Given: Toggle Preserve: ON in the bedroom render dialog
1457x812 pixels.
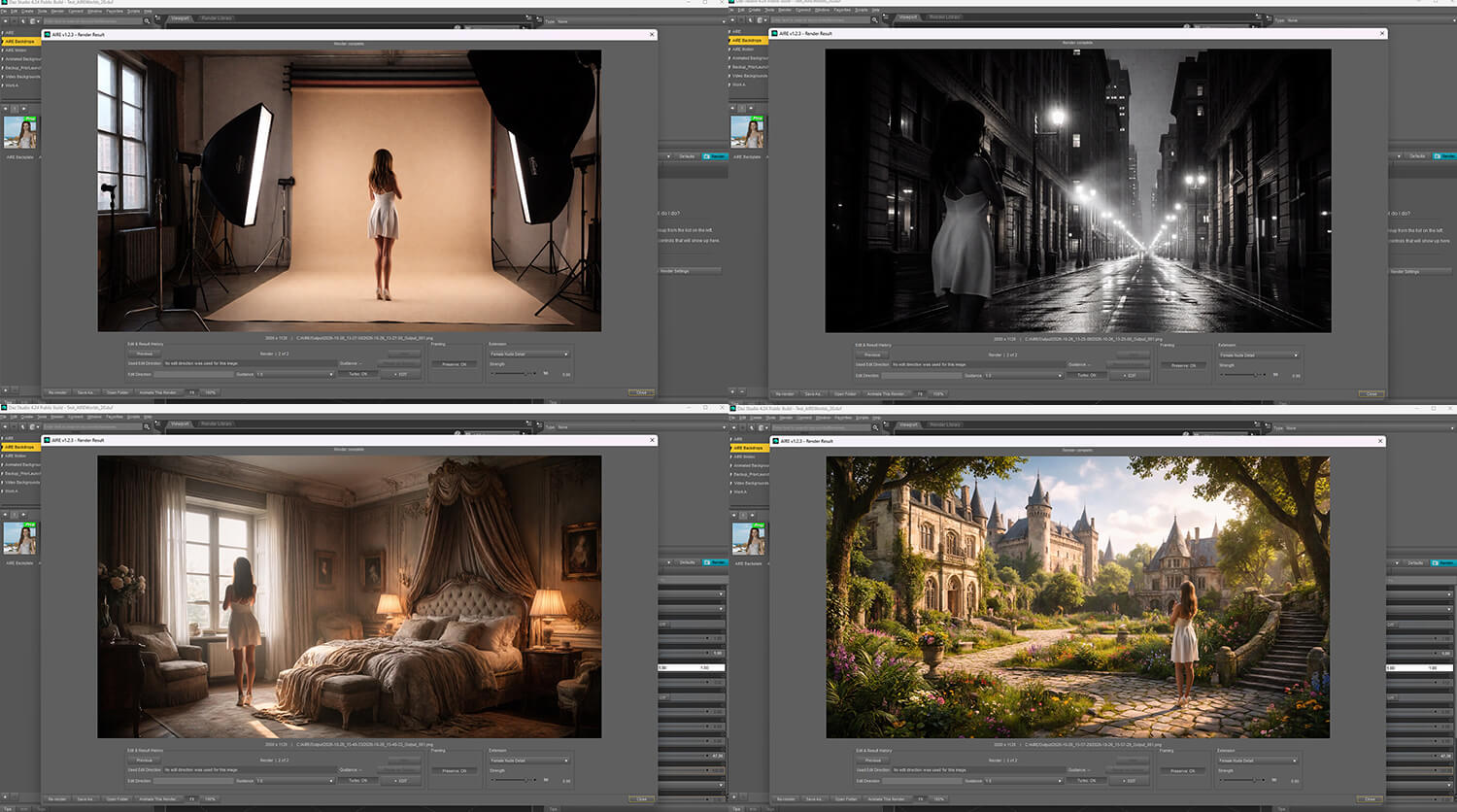Looking at the screenshot, I should click(454, 770).
